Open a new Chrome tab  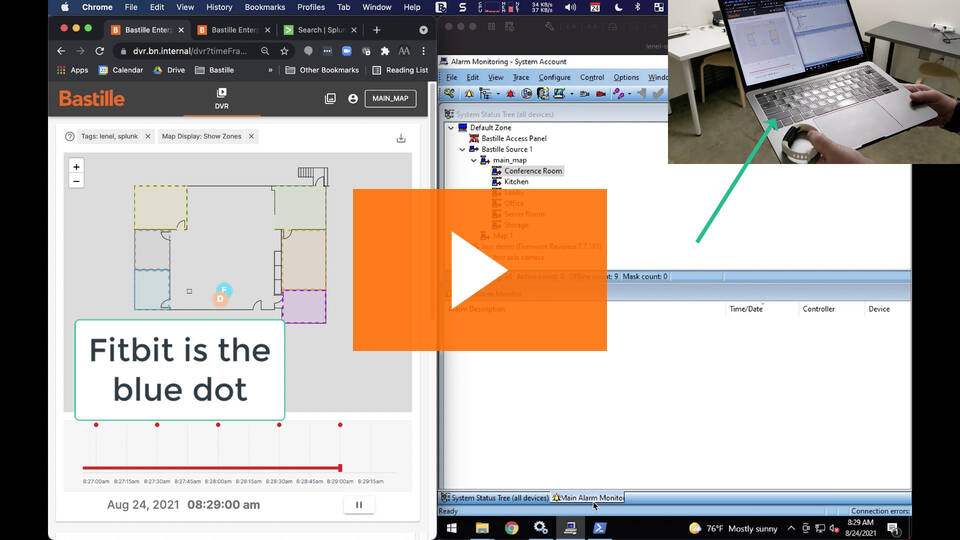coord(377,29)
